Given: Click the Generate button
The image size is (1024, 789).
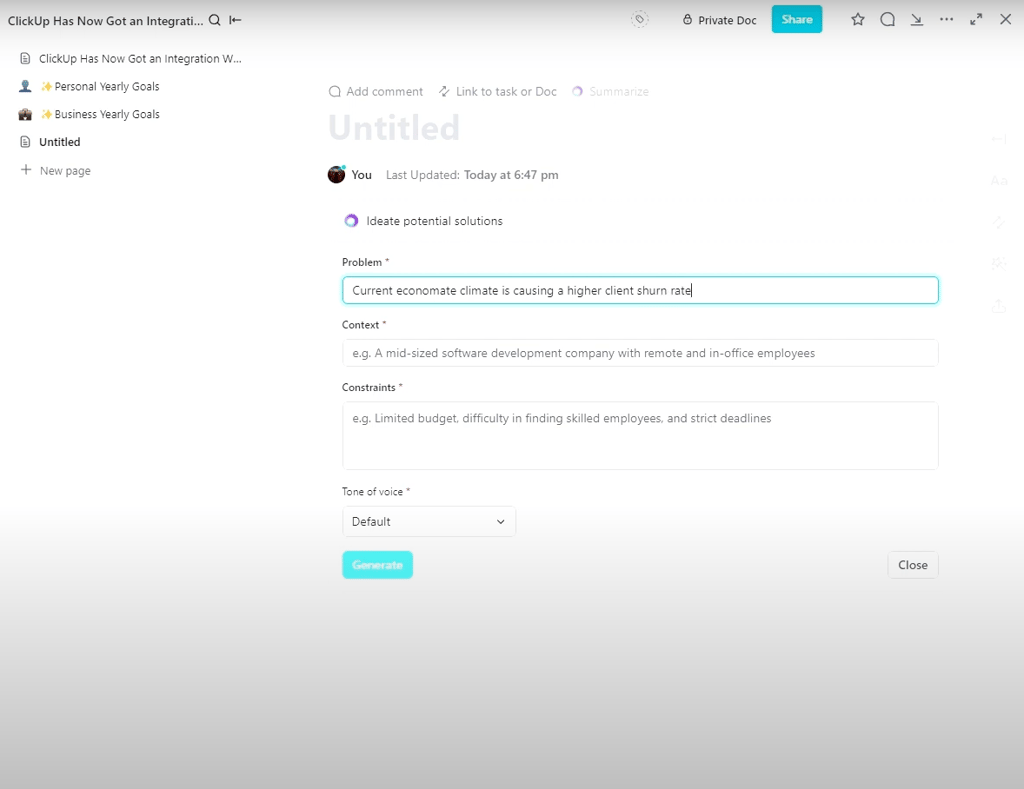Looking at the screenshot, I should pos(377,565).
